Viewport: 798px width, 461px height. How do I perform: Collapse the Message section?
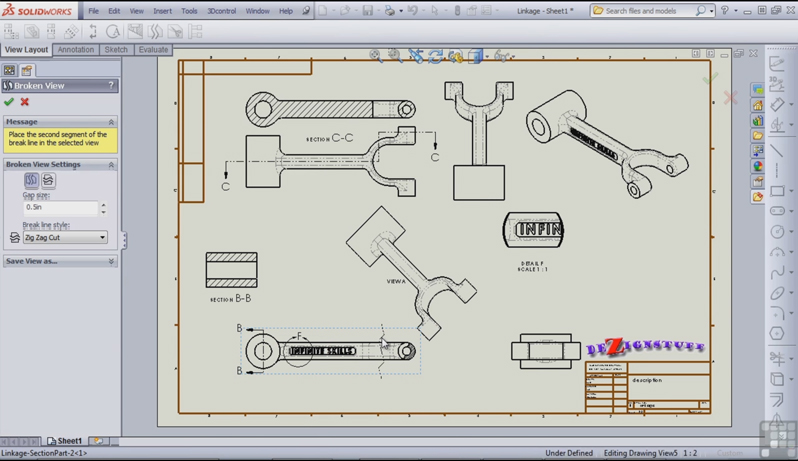[111, 122]
